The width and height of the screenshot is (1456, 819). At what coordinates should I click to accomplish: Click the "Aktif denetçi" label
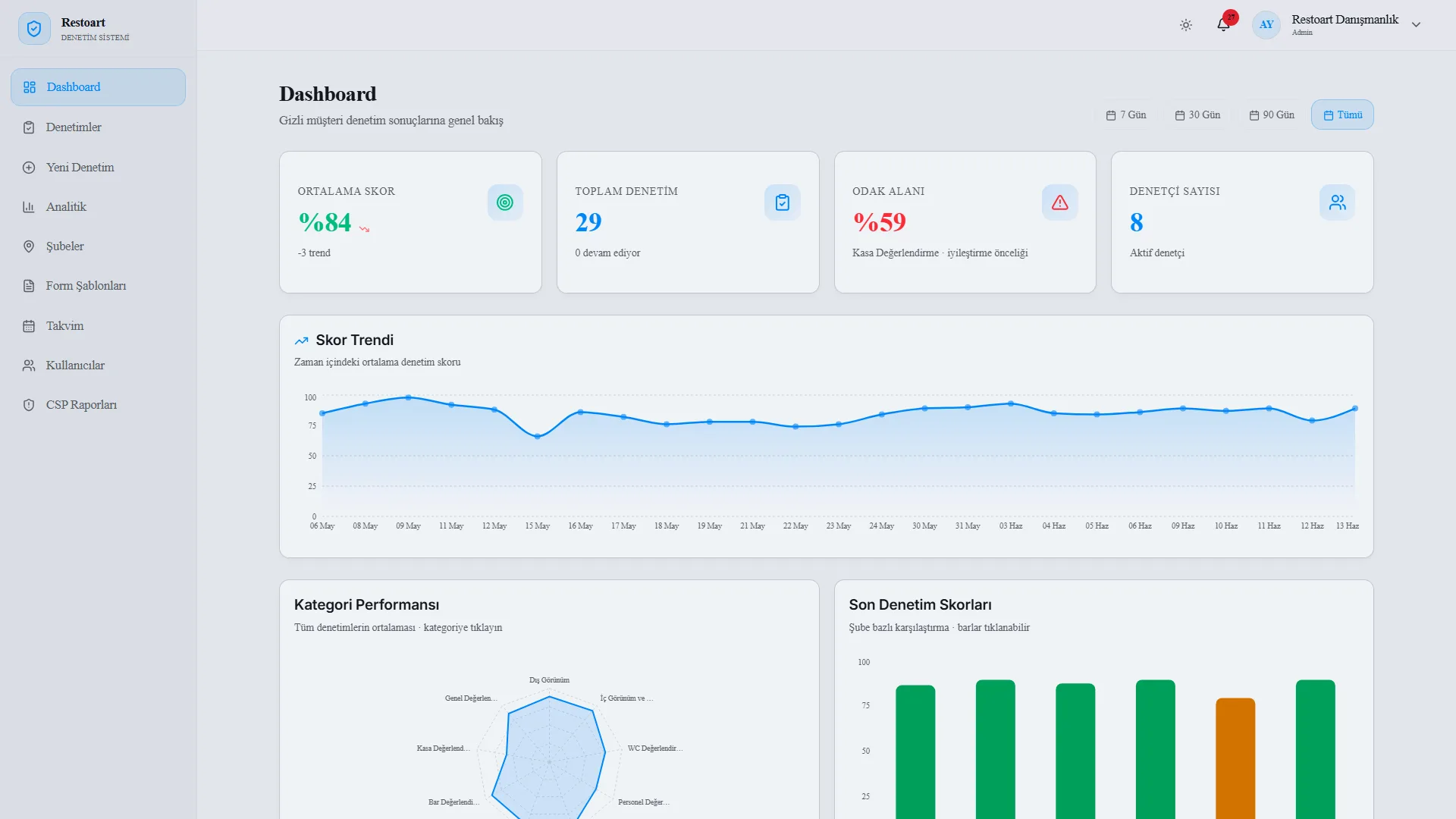pos(1157,253)
